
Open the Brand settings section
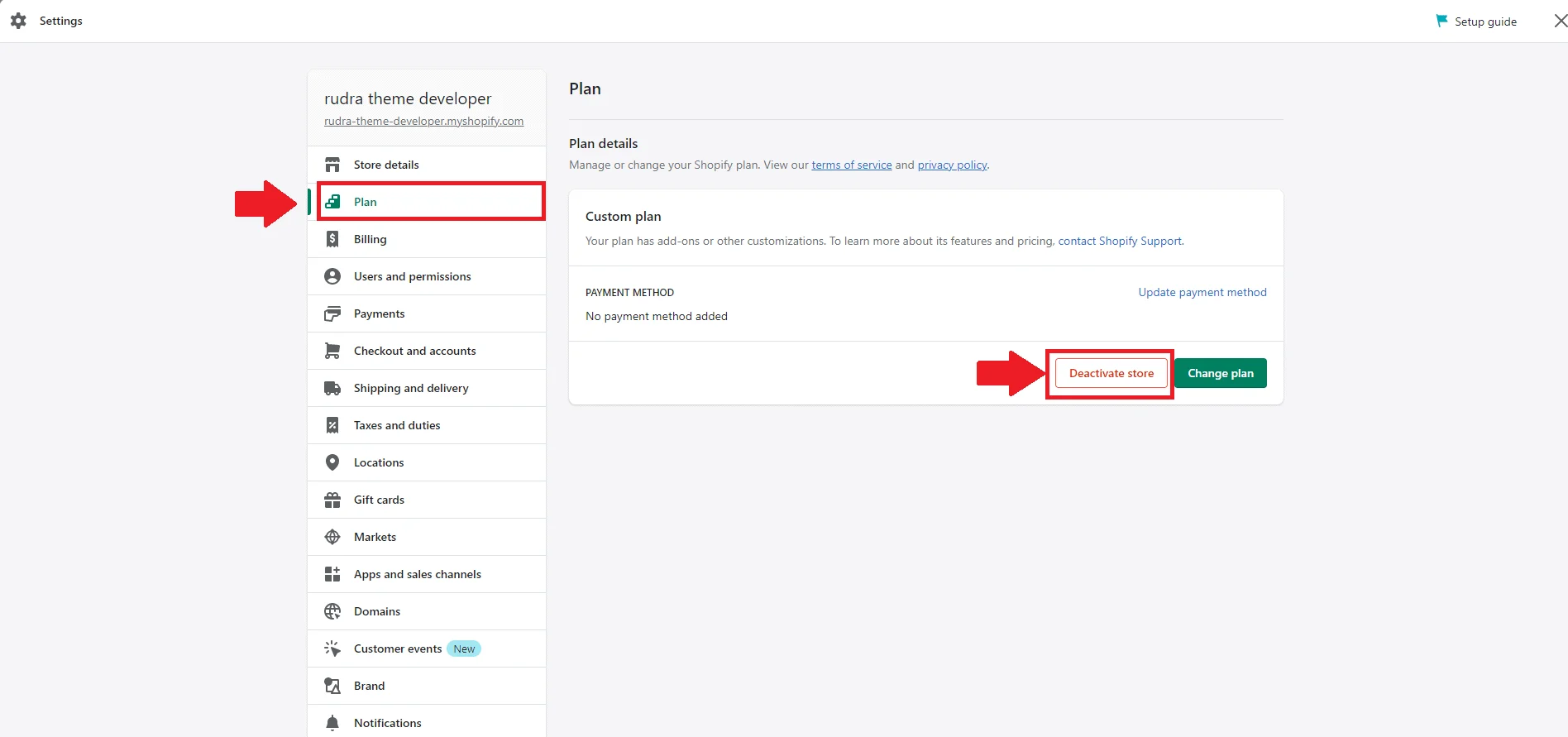coord(427,686)
